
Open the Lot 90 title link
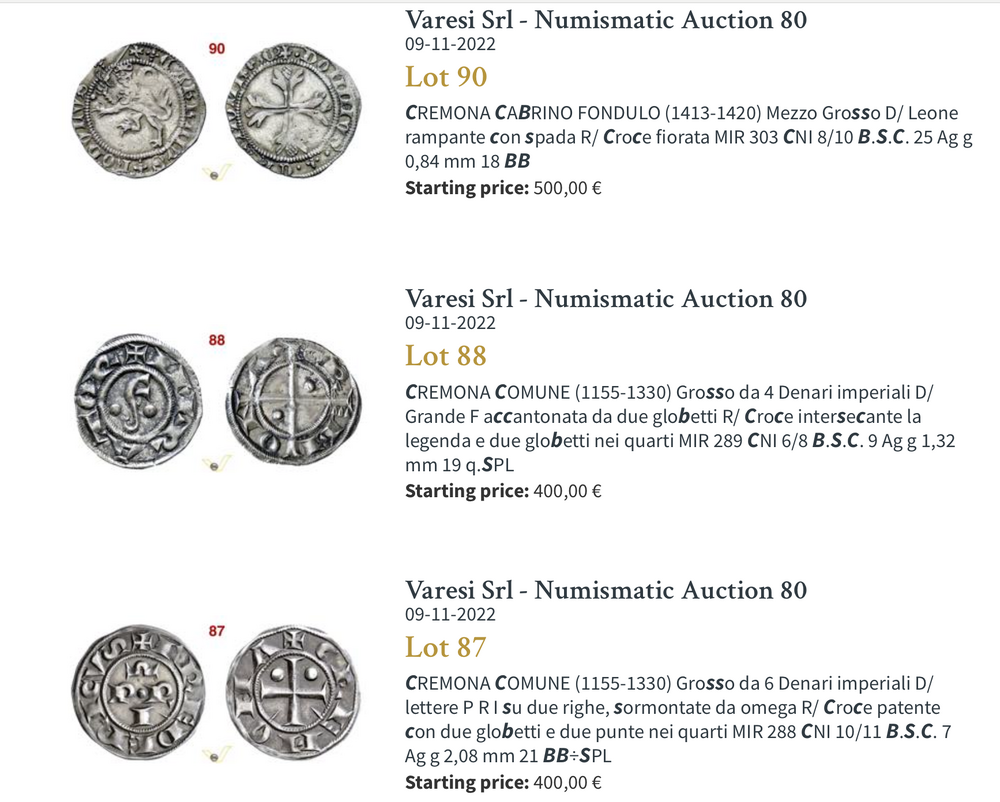click(445, 77)
